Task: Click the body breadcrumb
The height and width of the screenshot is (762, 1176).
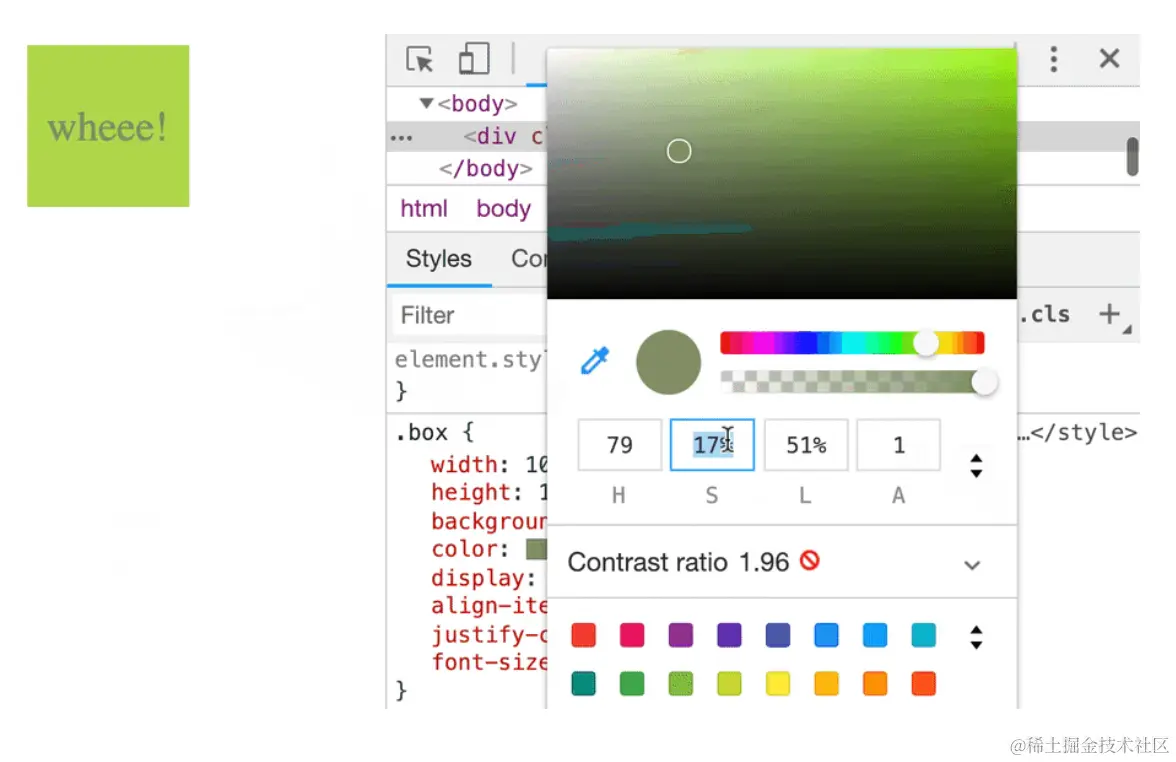Action: [x=503, y=208]
